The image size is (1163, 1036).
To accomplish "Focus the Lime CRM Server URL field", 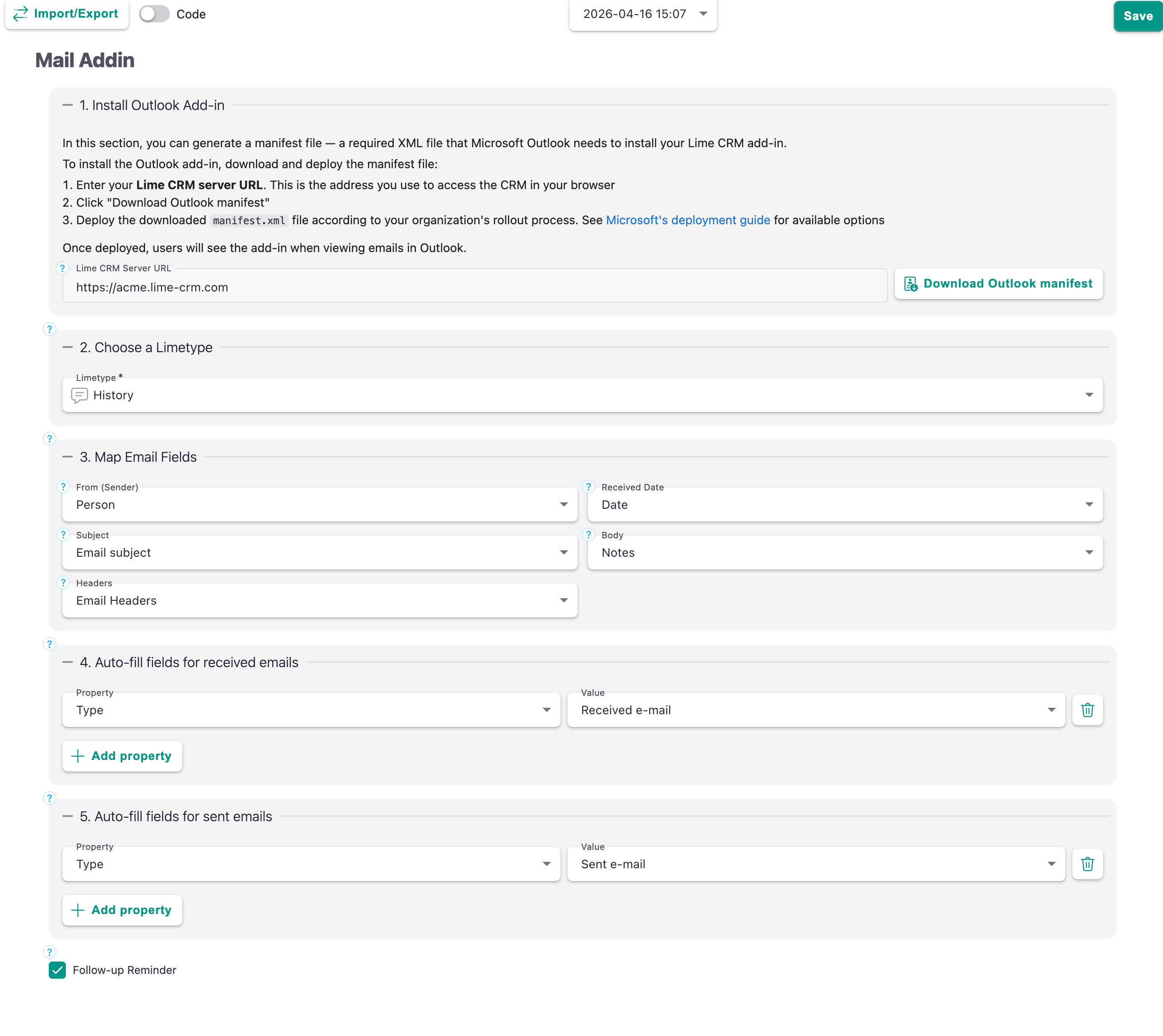I will pyautogui.click(x=474, y=287).
